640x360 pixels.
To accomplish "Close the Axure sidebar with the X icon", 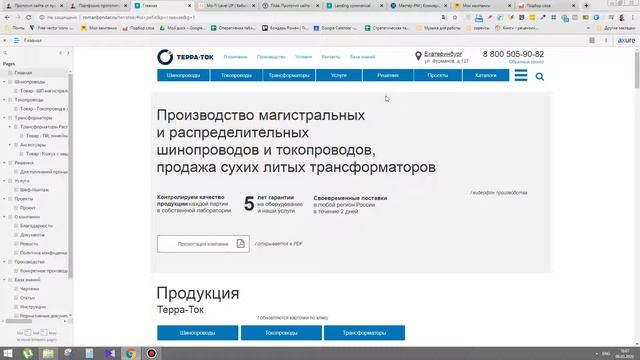I will [x=4, y=40].
